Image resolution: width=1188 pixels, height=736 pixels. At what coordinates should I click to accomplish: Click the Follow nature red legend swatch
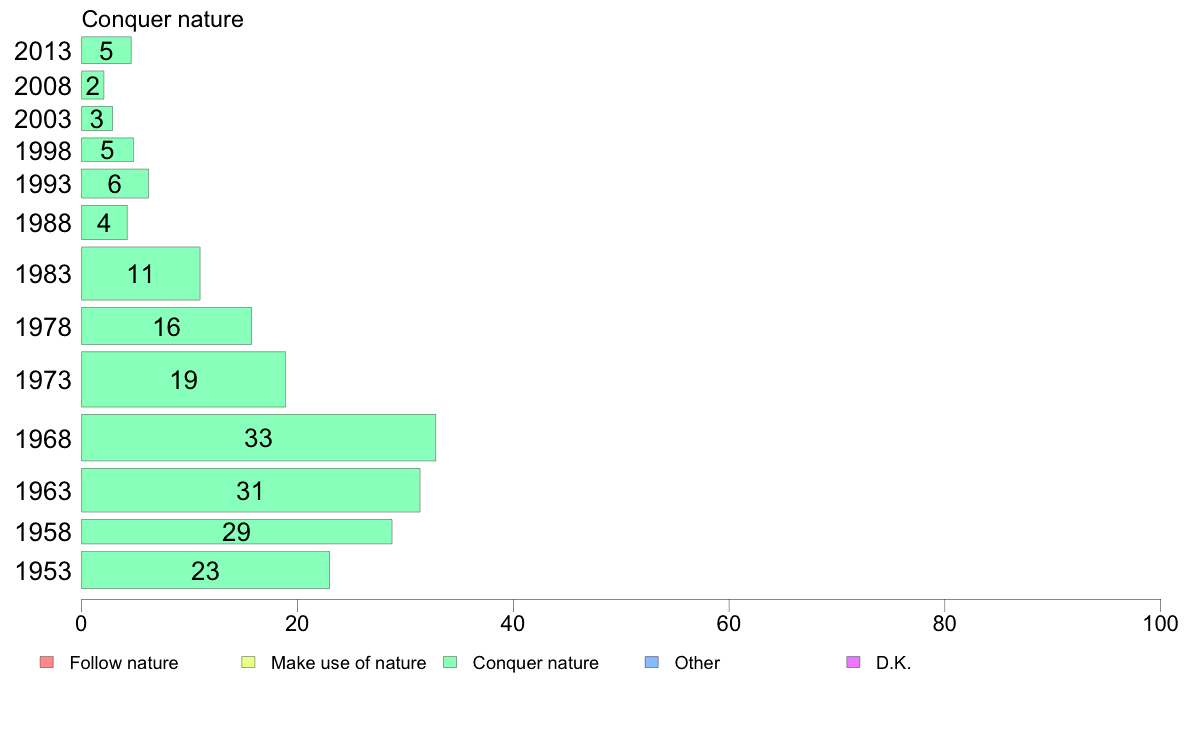pos(46,662)
